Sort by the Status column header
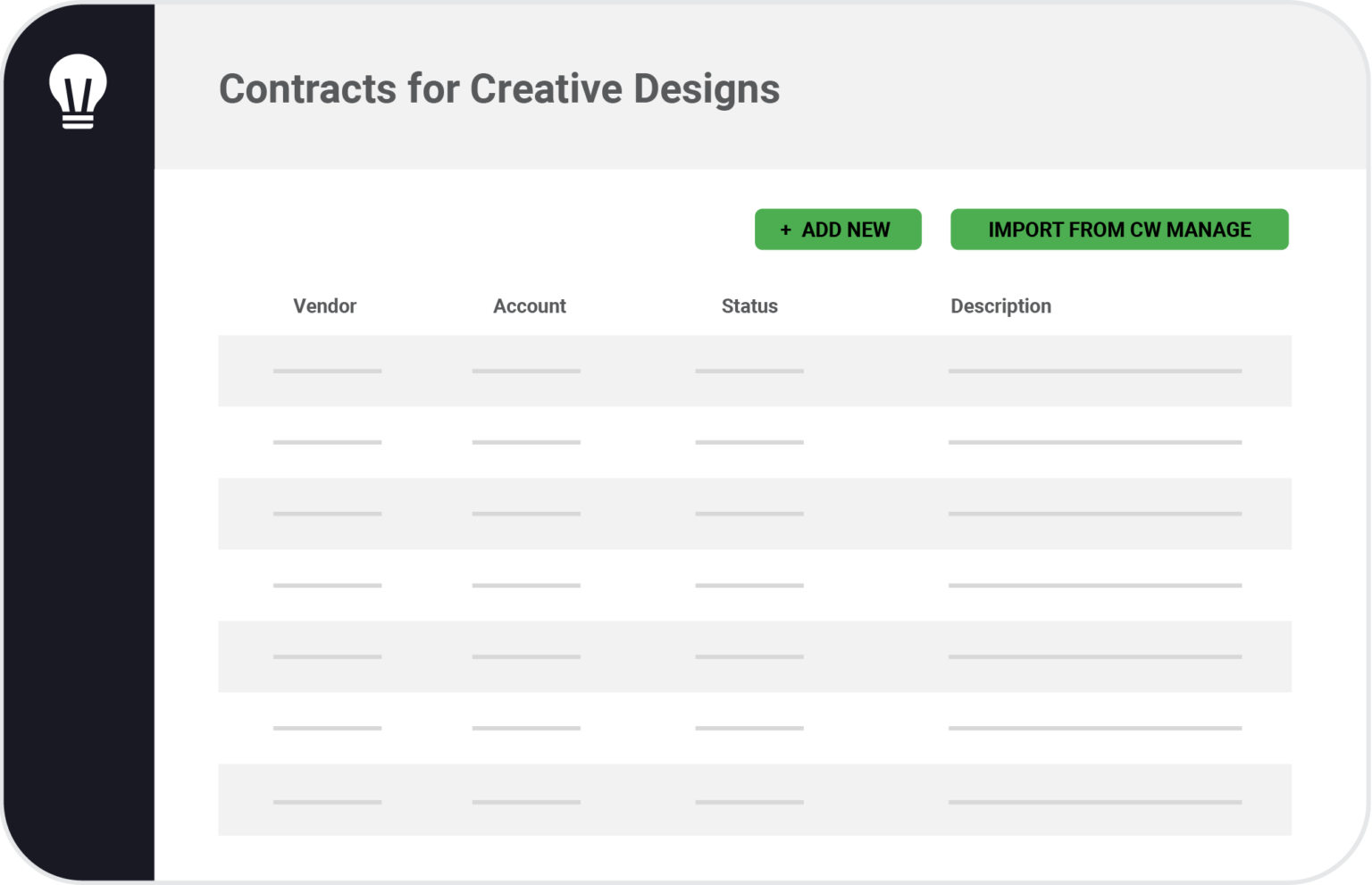This screenshot has height=885, width=1372. (749, 306)
